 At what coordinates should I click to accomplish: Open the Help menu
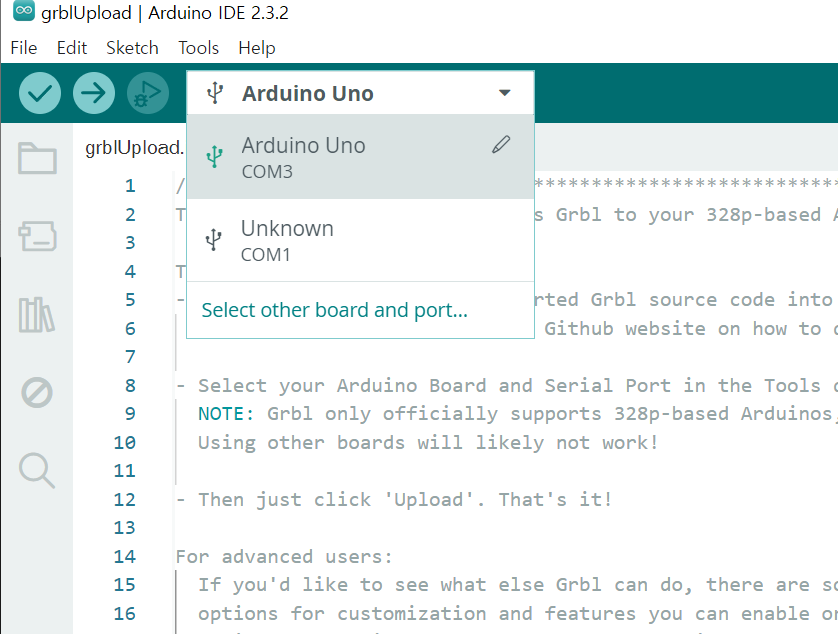tap(257, 48)
